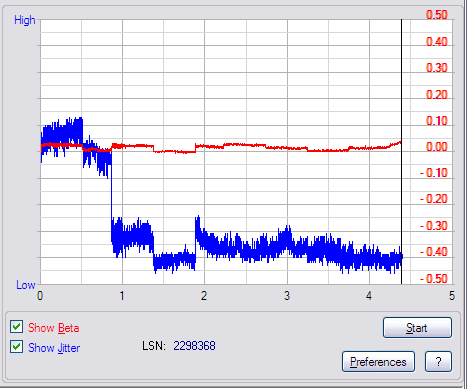The height and width of the screenshot is (389, 467).
Task: Uncheck the Show Jitter checkbox
Action: (16, 347)
